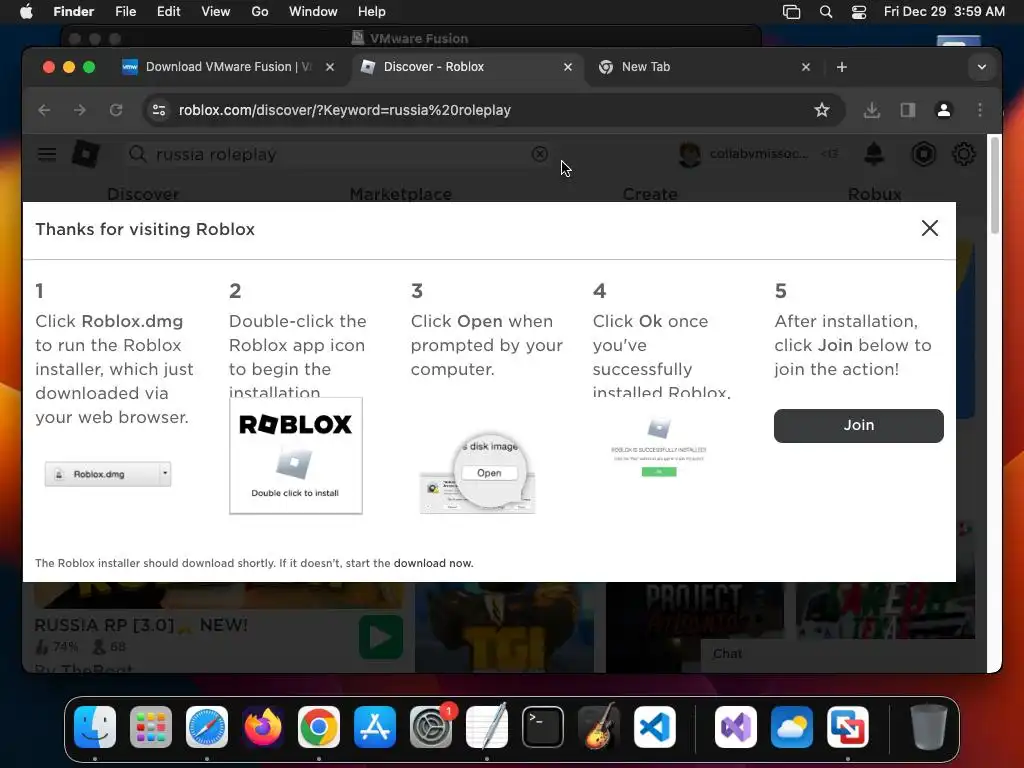This screenshot has width=1024, height=768.
Task: Open VMware Fusion from the Dock
Action: [848, 727]
